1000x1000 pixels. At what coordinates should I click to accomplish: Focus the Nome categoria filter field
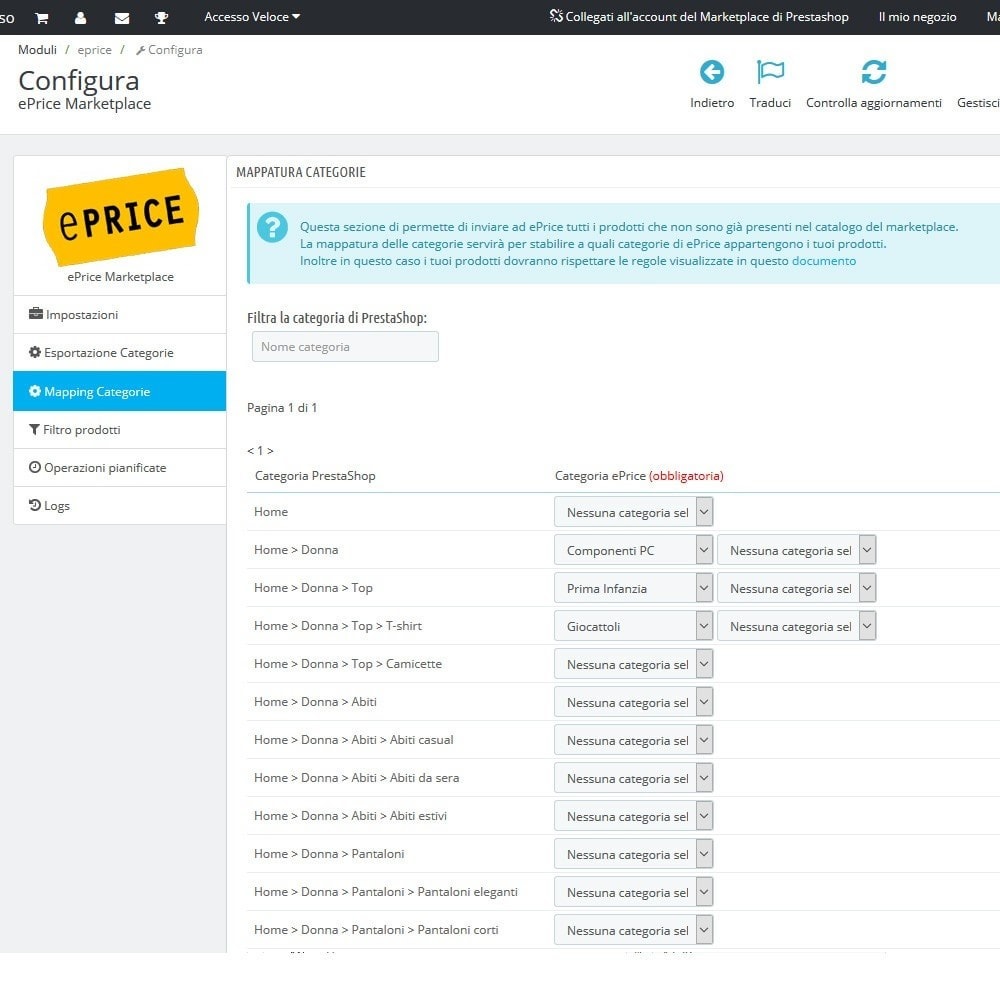coord(345,347)
